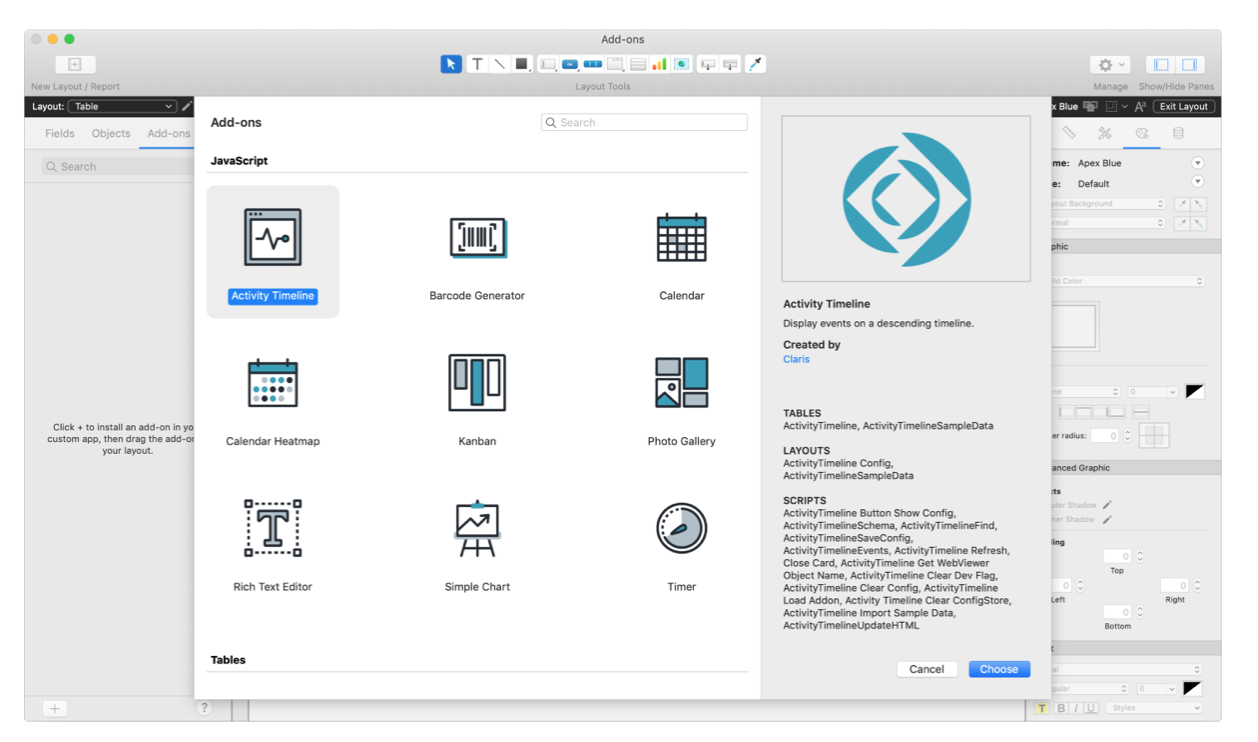This screenshot has width=1258, height=742.
Task: Edit layout with the pencil icon
Action: tap(187, 106)
